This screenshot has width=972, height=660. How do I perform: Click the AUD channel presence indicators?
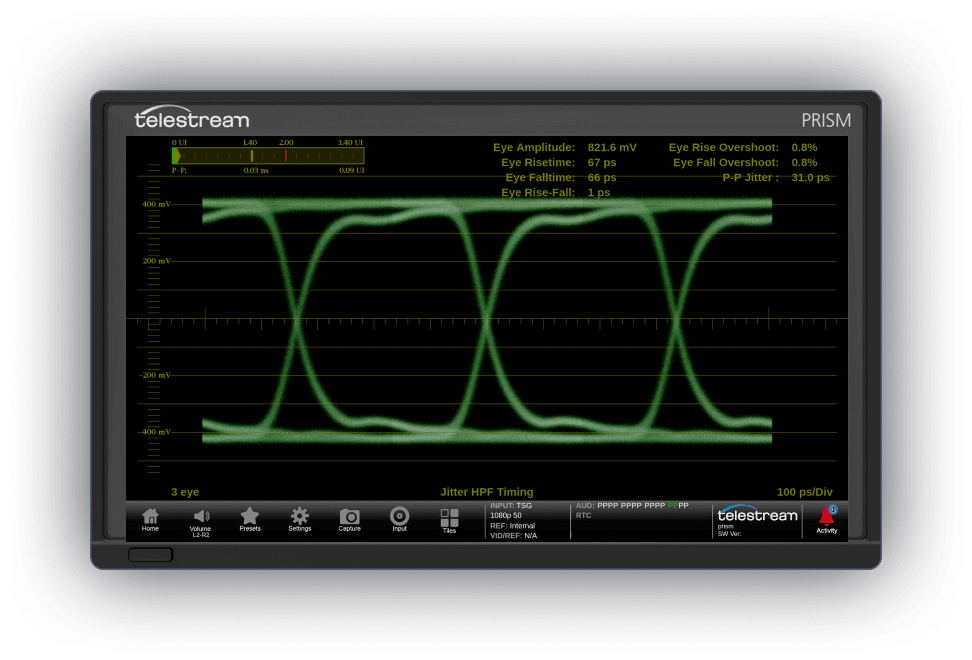tap(632, 506)
